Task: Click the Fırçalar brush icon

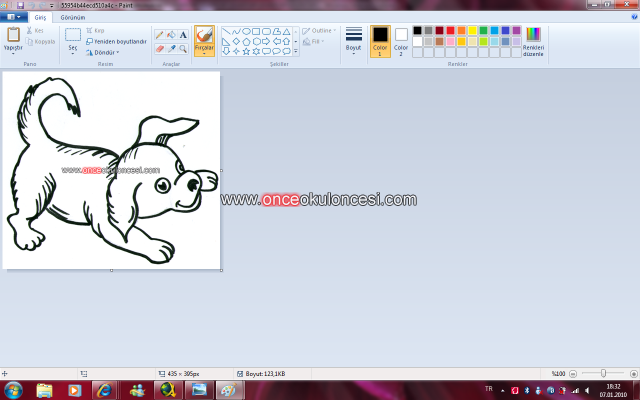Action: (x=204, y=35)
